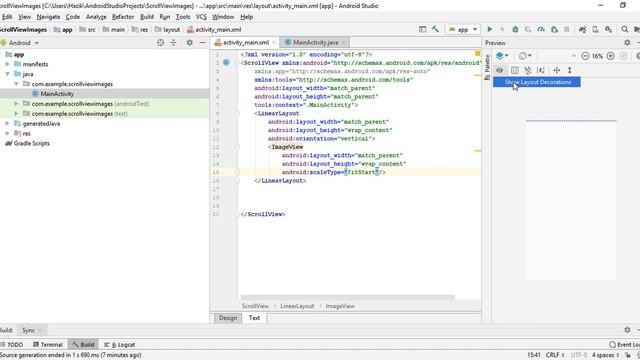Click the class gutter icon beside ScrollView line
This screenshot has height=360, width=640.
tap(226, 62)
